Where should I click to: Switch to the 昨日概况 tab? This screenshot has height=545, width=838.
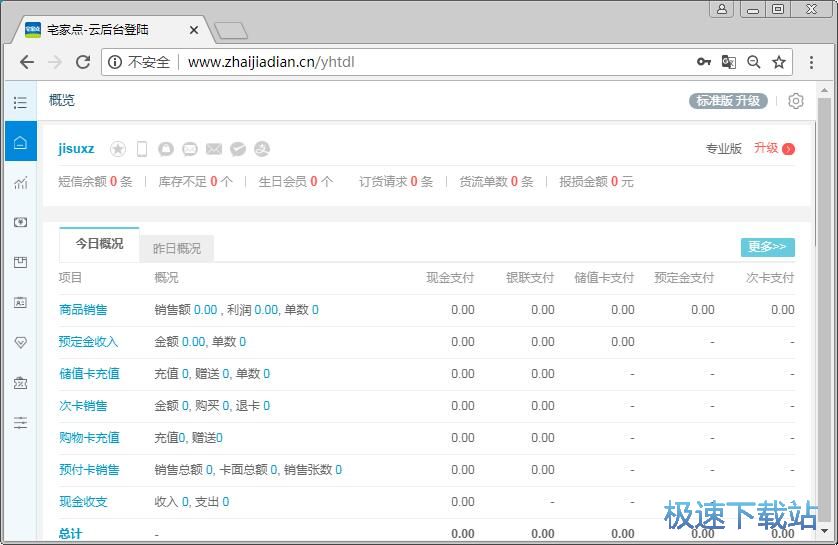177,248
